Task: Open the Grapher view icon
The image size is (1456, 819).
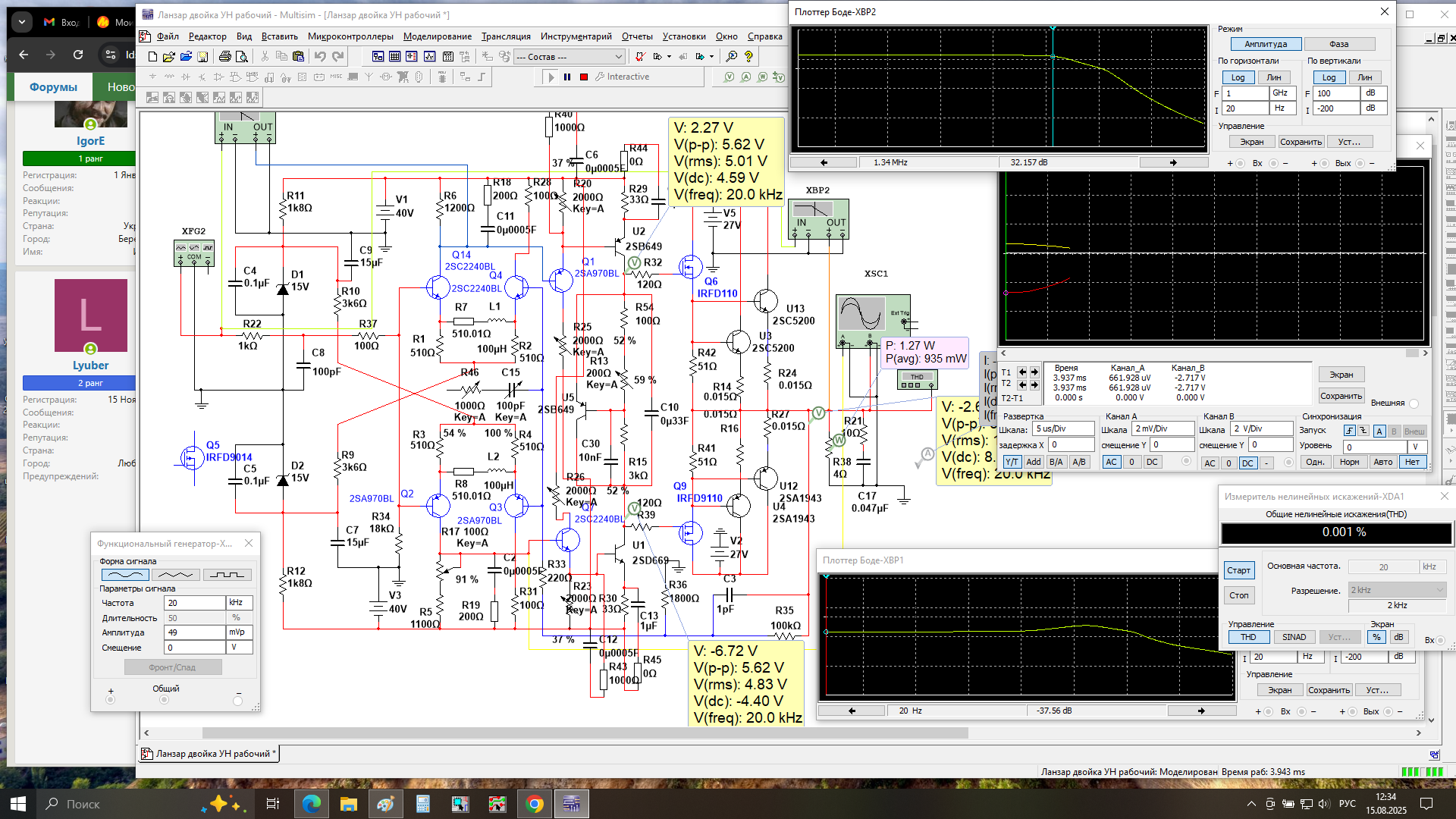Action: click(429, 57)
